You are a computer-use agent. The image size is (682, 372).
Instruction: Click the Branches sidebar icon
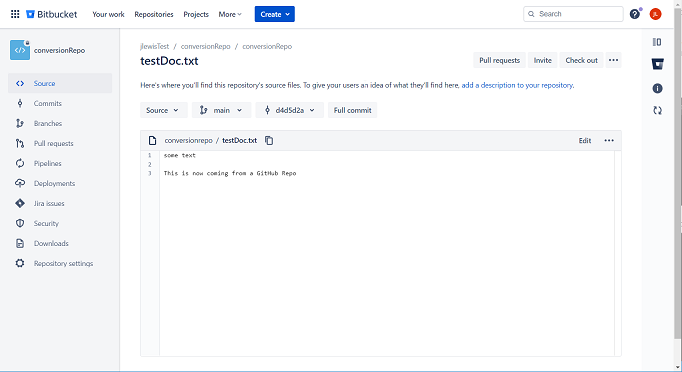[20, 123]
